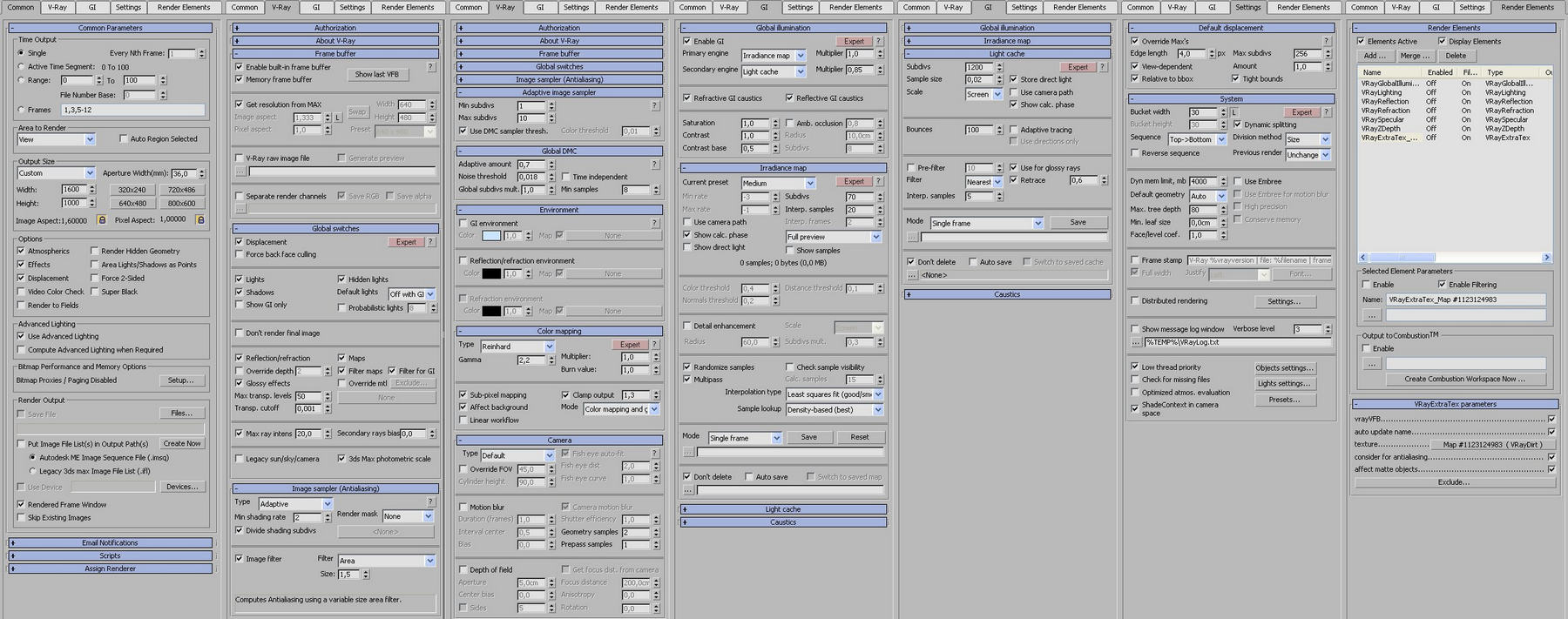Click the browse dots under V-Ray raw image file
Viewport: 1568px width, 619px height.
pos(240,172)
